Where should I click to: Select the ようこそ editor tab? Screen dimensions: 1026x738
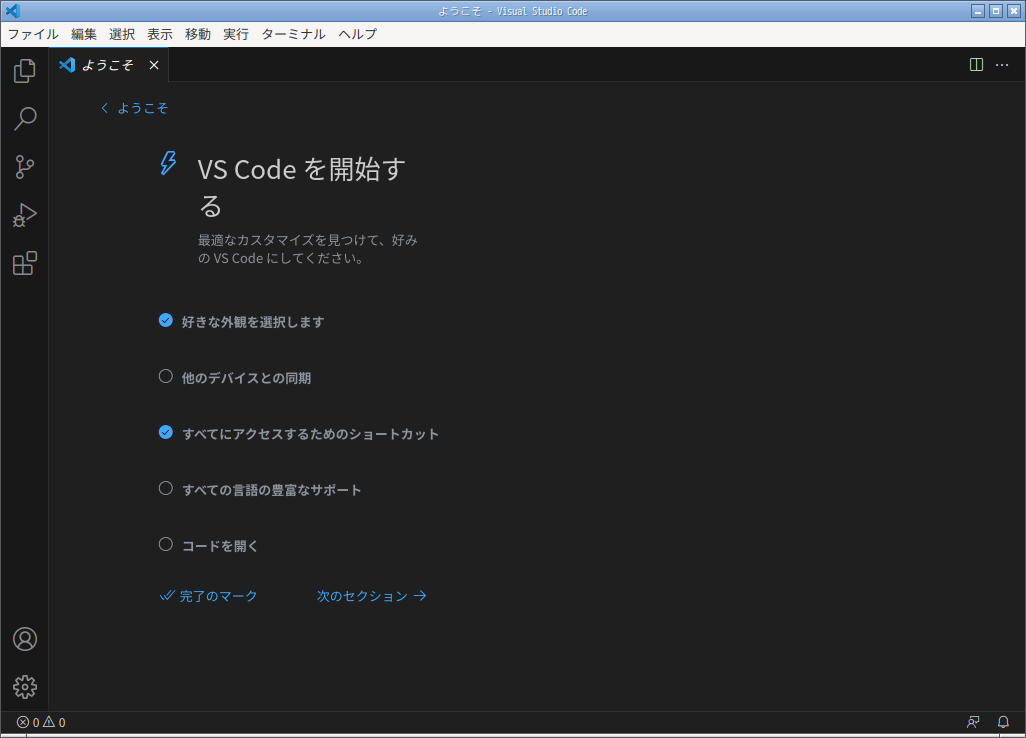click(109, 65)
